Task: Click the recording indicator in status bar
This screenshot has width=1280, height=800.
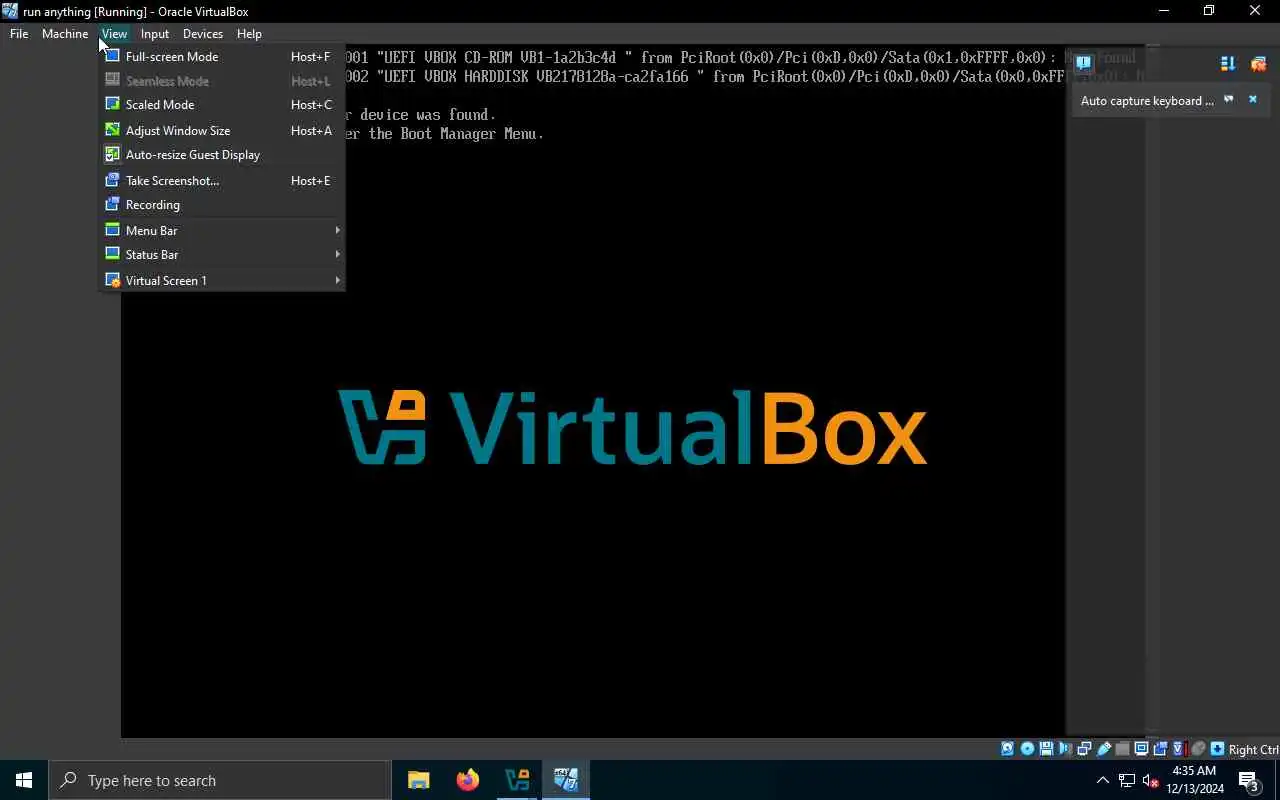Action: (x=1161, y=749)
